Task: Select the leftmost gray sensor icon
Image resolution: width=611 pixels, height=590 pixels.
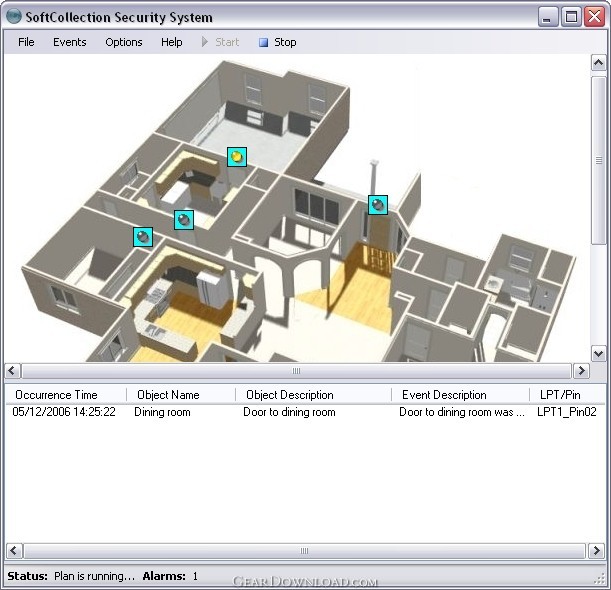Action: (143, 237)
